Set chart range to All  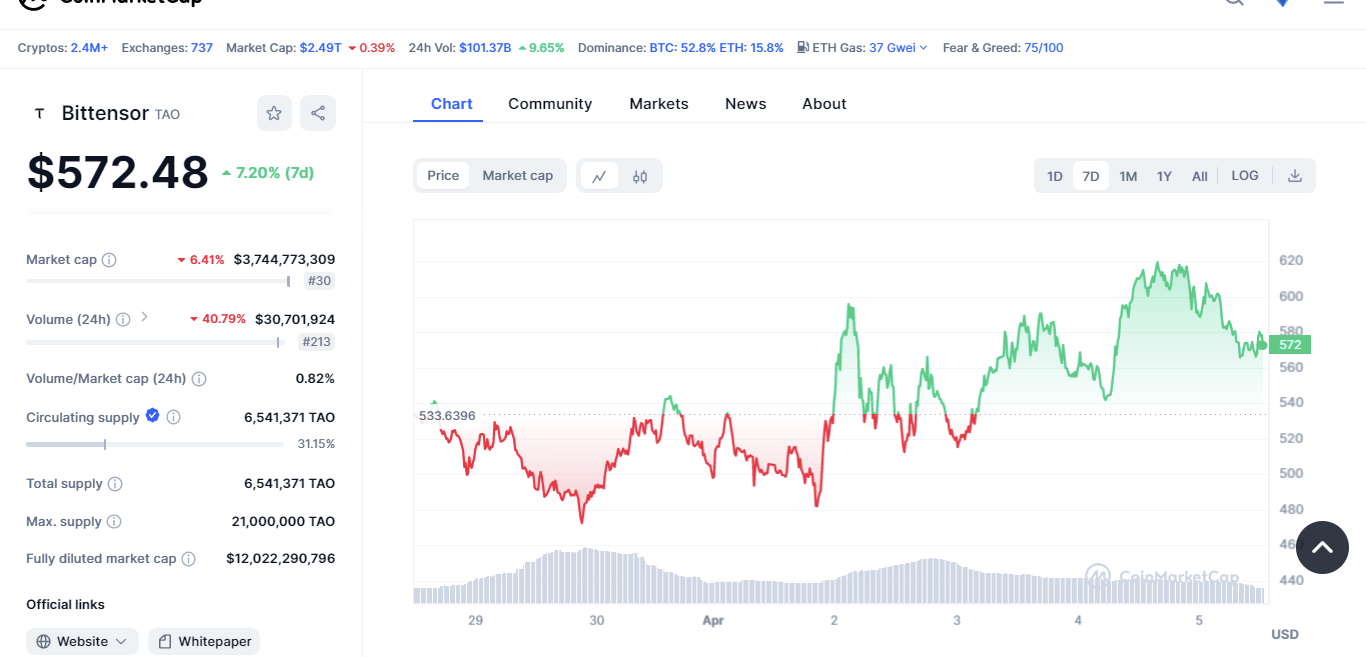(x=1200, y=176)
